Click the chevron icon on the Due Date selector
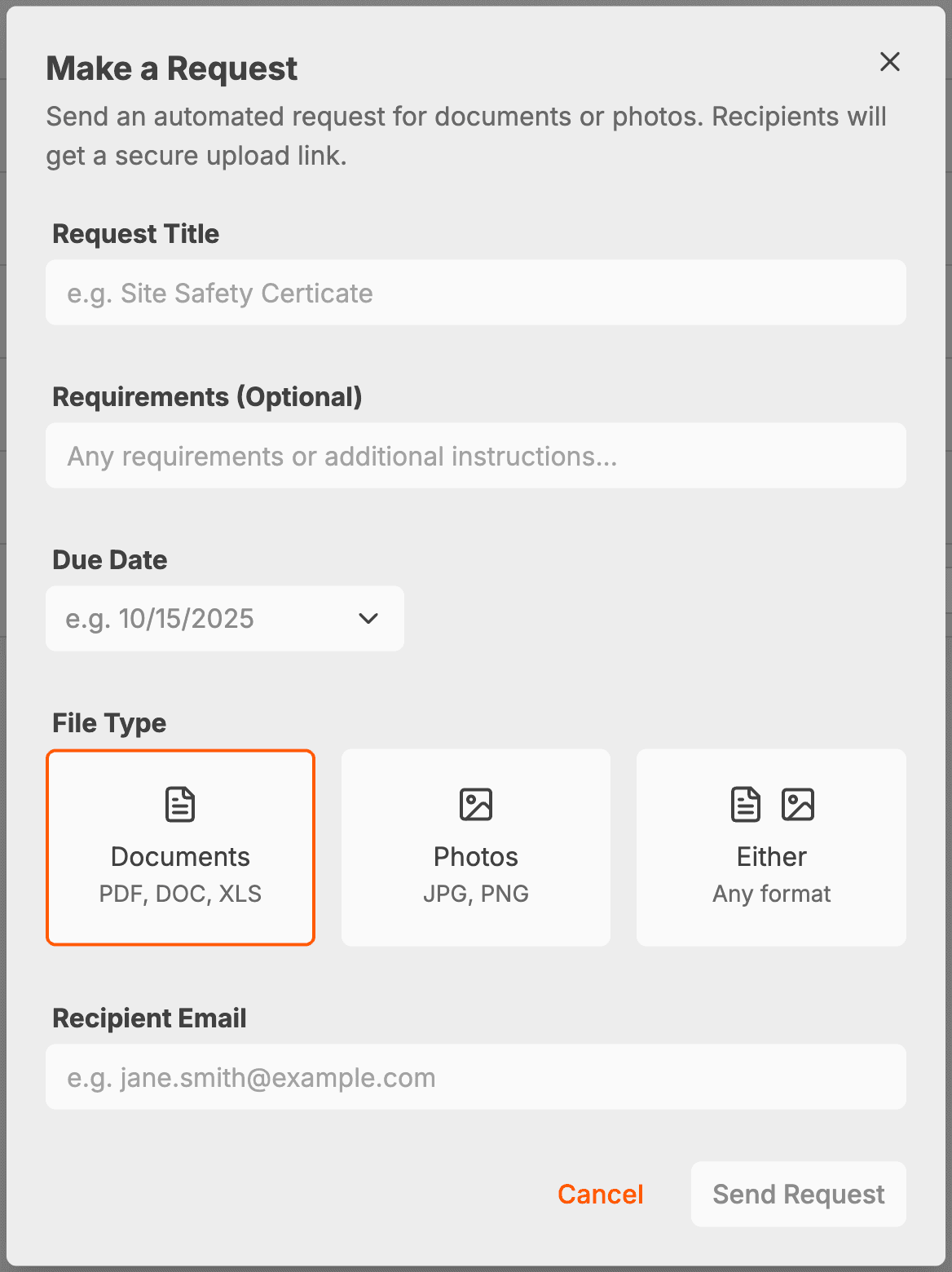Screen dimensions: 952x1272 coord(368,618)
